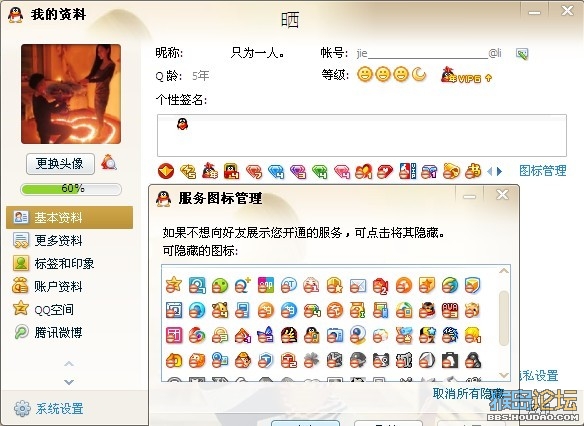
Task: Click the VIP6 membership badge
Action: click(x=467, y=75)
